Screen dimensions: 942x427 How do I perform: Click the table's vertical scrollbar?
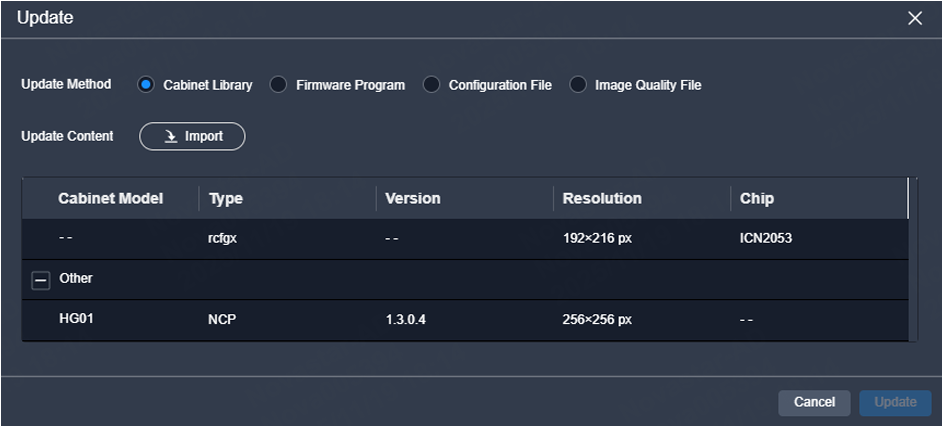click(913, 259)
